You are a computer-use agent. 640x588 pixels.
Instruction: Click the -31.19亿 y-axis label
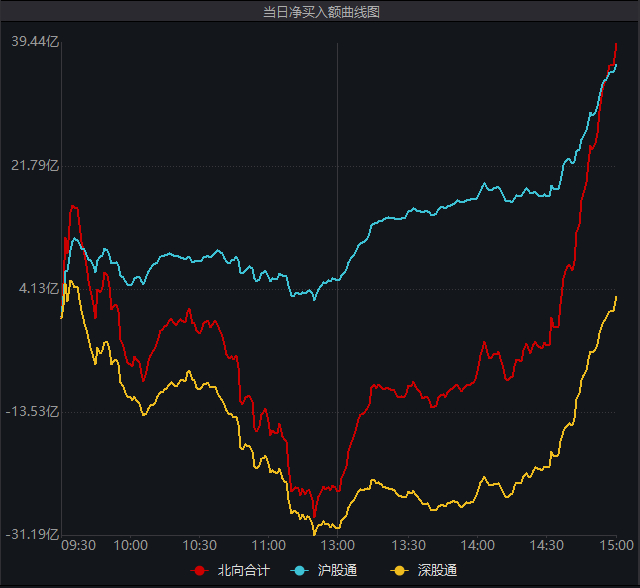(33, 534)
